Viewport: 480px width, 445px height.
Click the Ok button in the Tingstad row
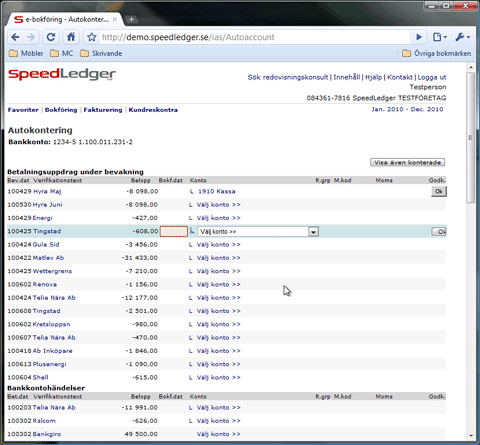(x=439, y=231)
